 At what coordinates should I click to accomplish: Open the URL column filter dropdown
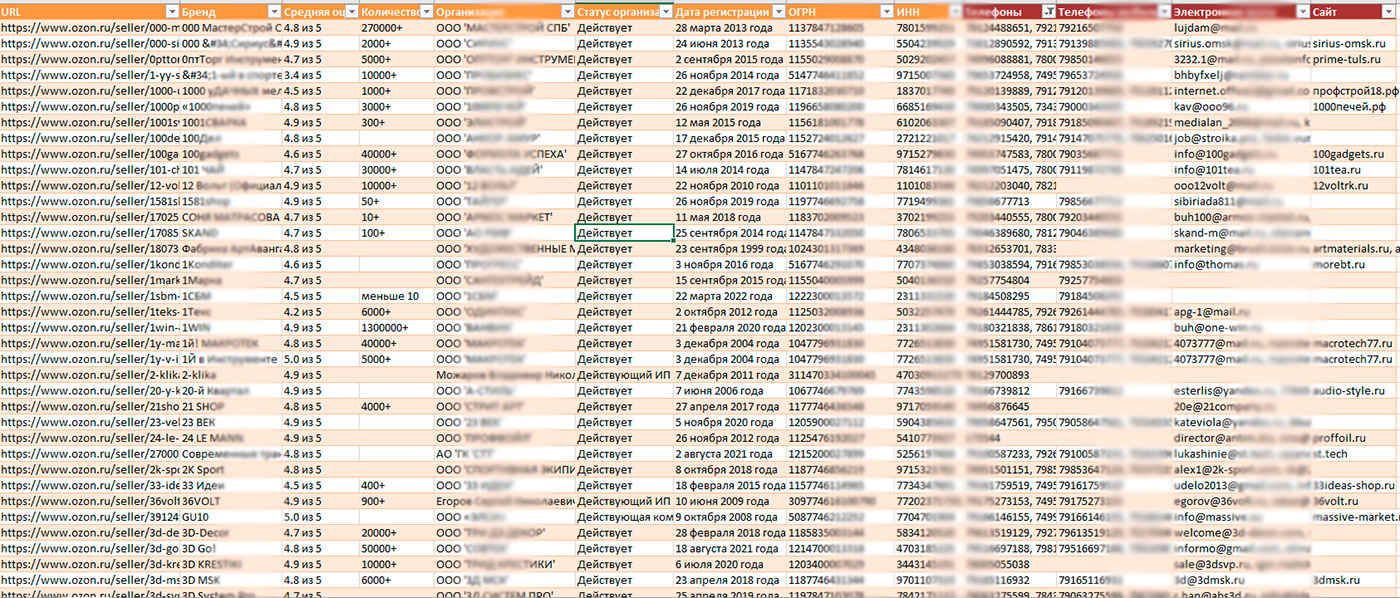click(172, 11)
